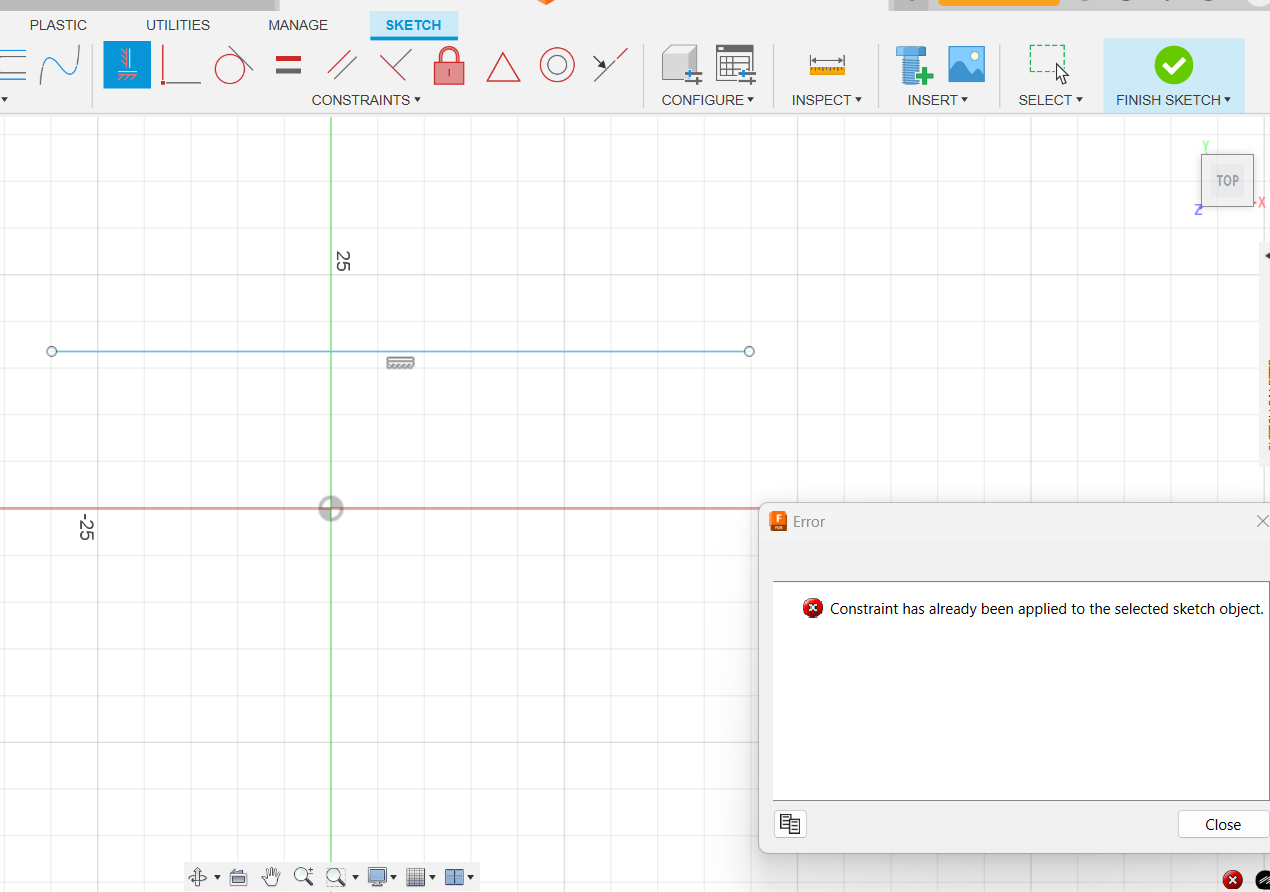Click the Grid and Snaps icon
The width and height of the screenshot is (1270, 892).
point(416,877)
